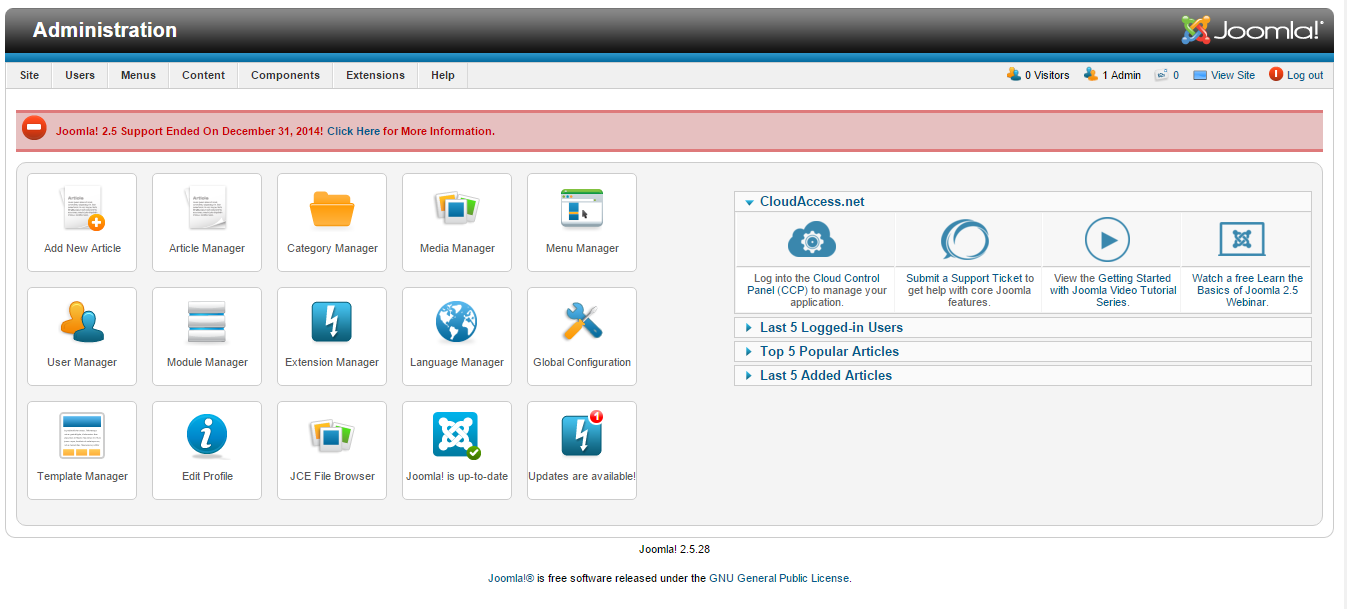Viewport: 1347px width, 609px height.
Task: Expand the Last 5 Logged-in Users panel
Action: 1022,327
